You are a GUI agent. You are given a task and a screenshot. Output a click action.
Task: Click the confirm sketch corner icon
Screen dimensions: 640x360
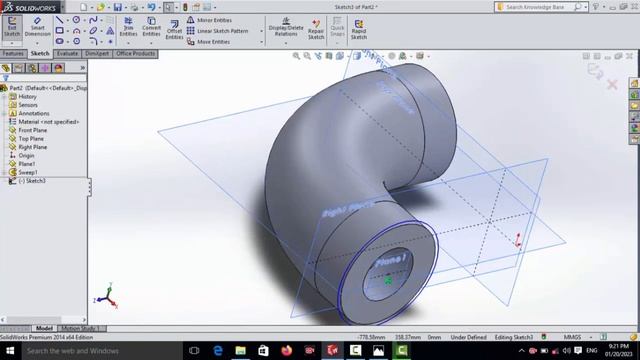(595, 72)
